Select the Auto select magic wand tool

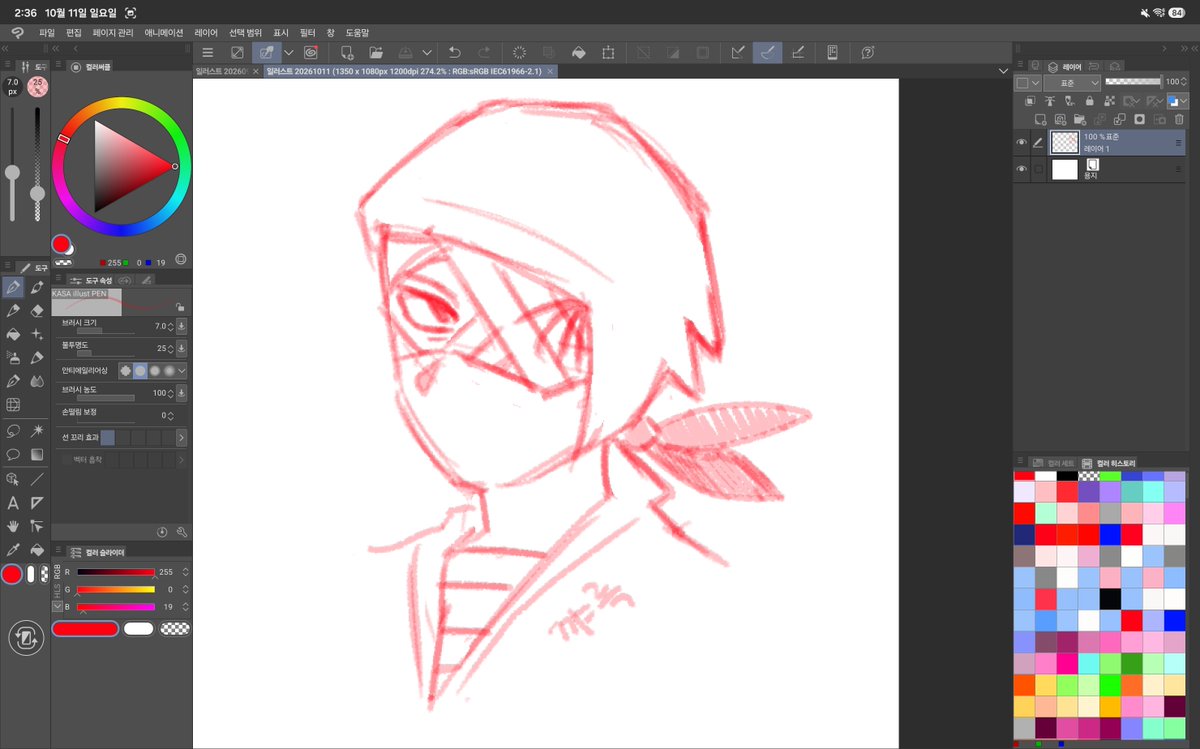pos(37,431)
